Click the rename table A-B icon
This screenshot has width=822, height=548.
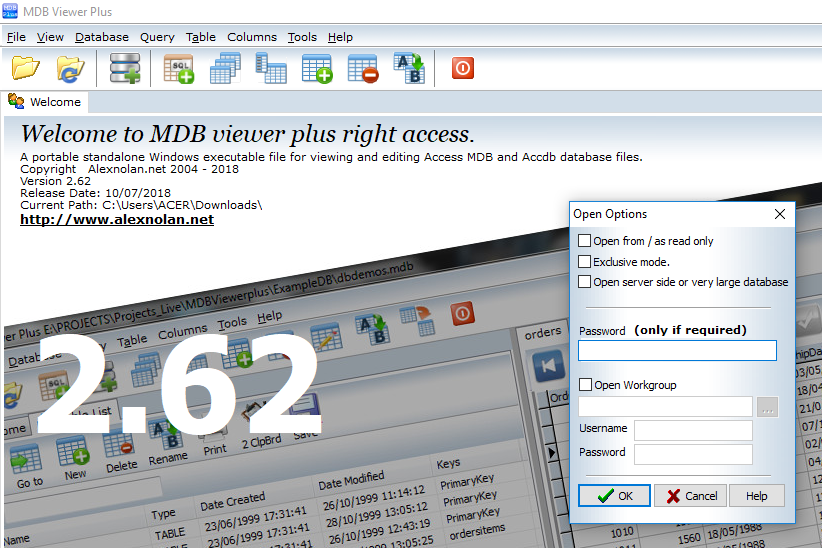click(x=409, y=68)
